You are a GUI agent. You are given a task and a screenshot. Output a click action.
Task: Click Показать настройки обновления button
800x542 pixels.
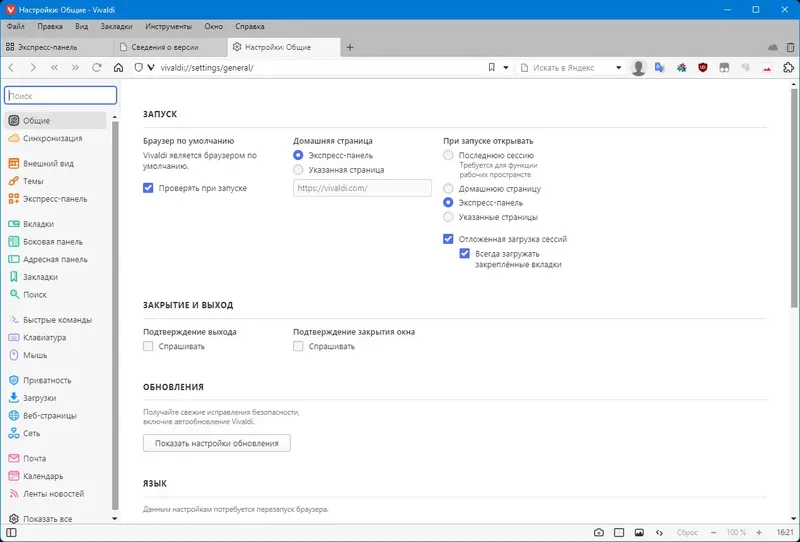pyautogui.click(x=217, y=443)
